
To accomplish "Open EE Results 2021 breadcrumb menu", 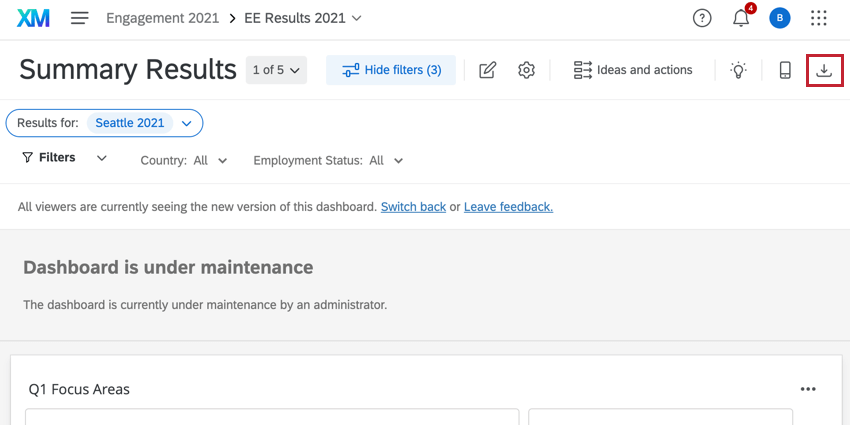I will point(302,18).
